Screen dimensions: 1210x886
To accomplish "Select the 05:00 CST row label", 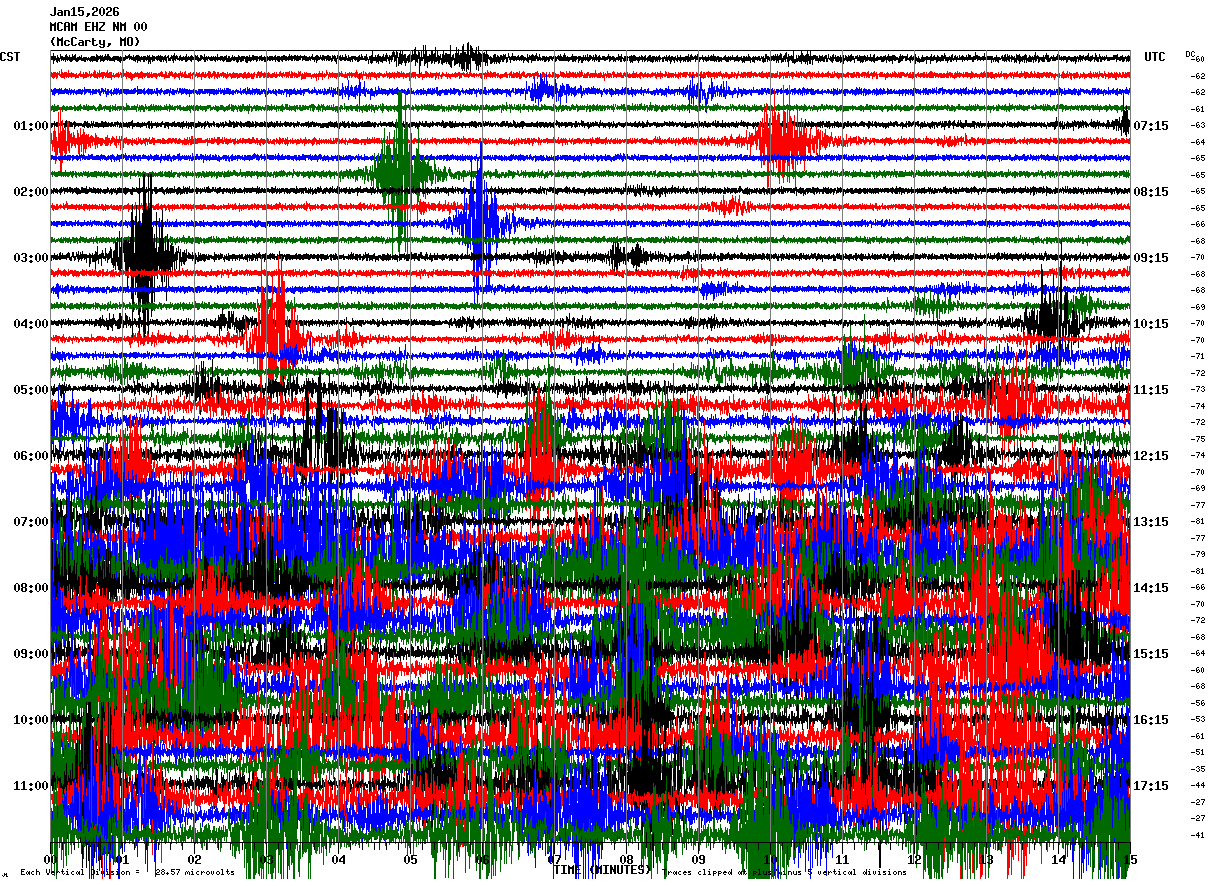I will [31, 390].
